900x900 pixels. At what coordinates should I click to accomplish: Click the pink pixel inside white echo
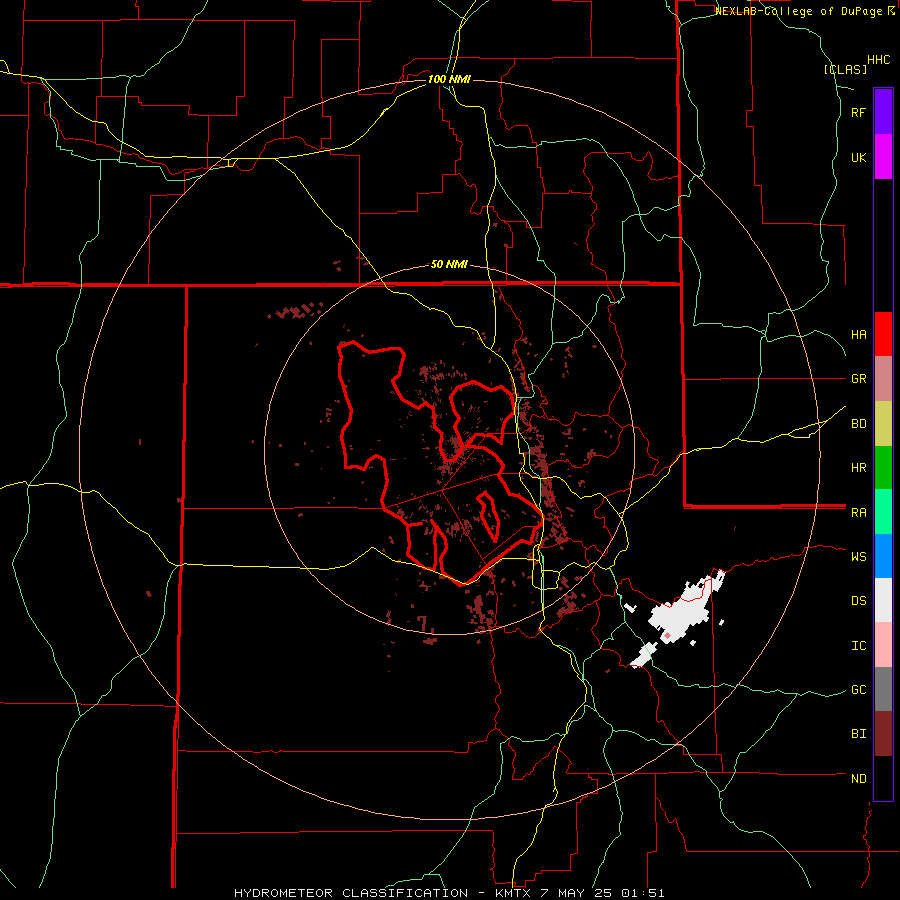(668, 635)
